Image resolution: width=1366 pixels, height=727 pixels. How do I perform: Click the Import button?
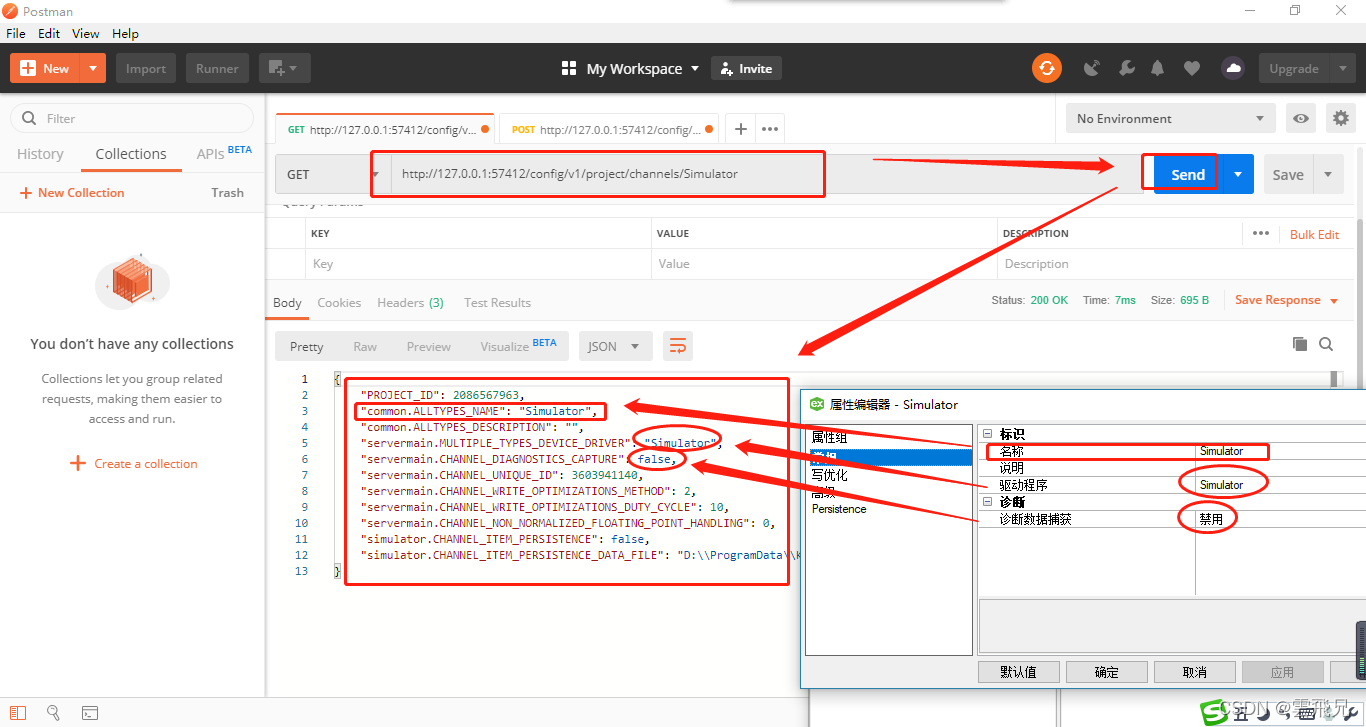[x=146, y=68]
